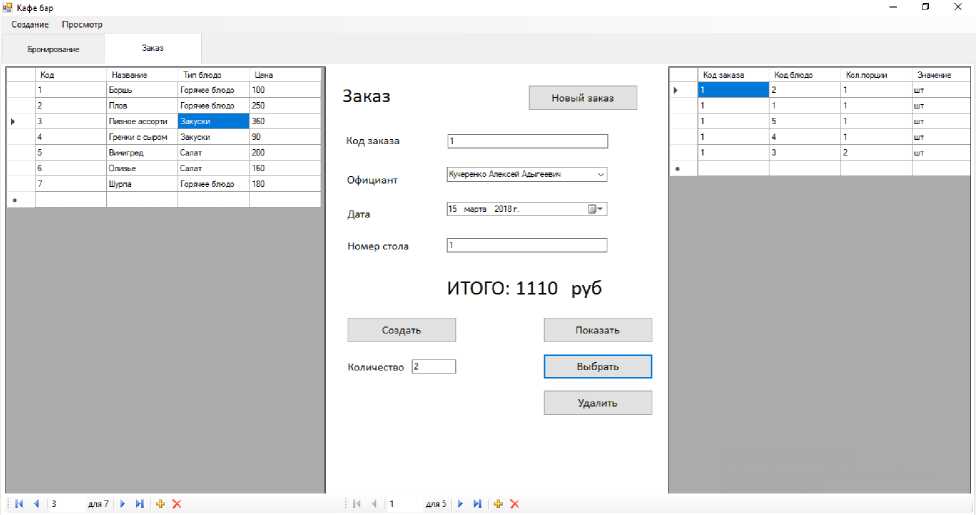Viewport: 976px width, 515px height.
Task: Switch to the Заказ tab
Action: tap(152, 48)
